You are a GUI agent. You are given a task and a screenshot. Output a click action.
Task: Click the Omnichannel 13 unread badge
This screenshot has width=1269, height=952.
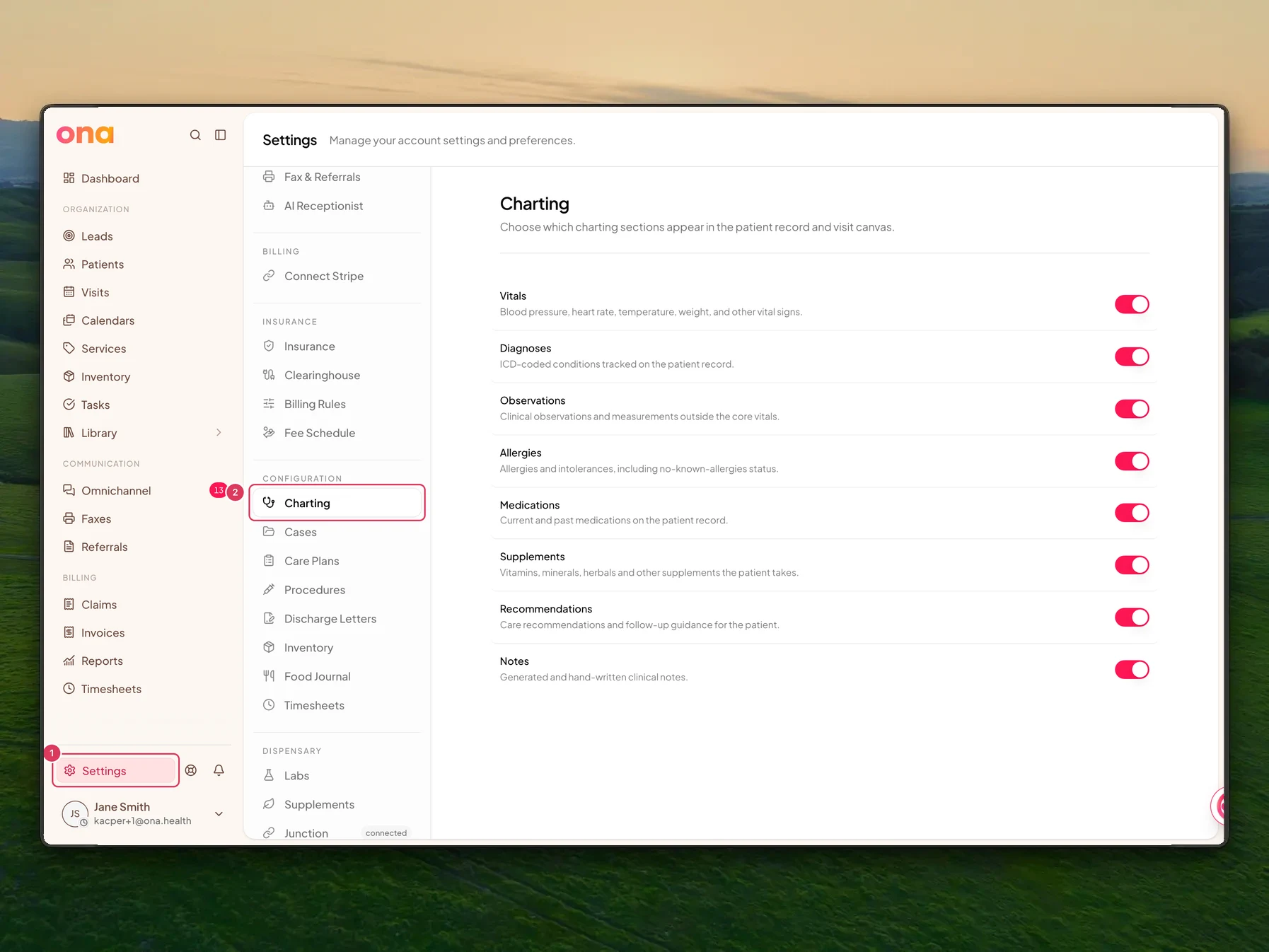219,490
